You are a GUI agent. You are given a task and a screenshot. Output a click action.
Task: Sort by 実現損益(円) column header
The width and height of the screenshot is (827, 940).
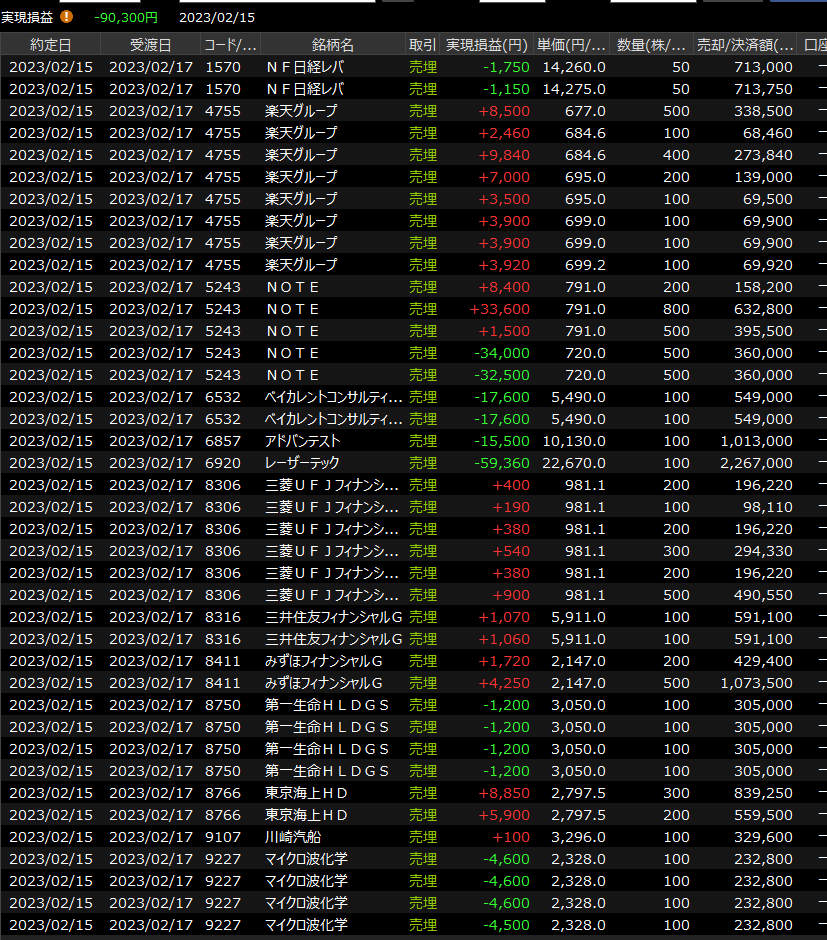[x=486, y=45]
